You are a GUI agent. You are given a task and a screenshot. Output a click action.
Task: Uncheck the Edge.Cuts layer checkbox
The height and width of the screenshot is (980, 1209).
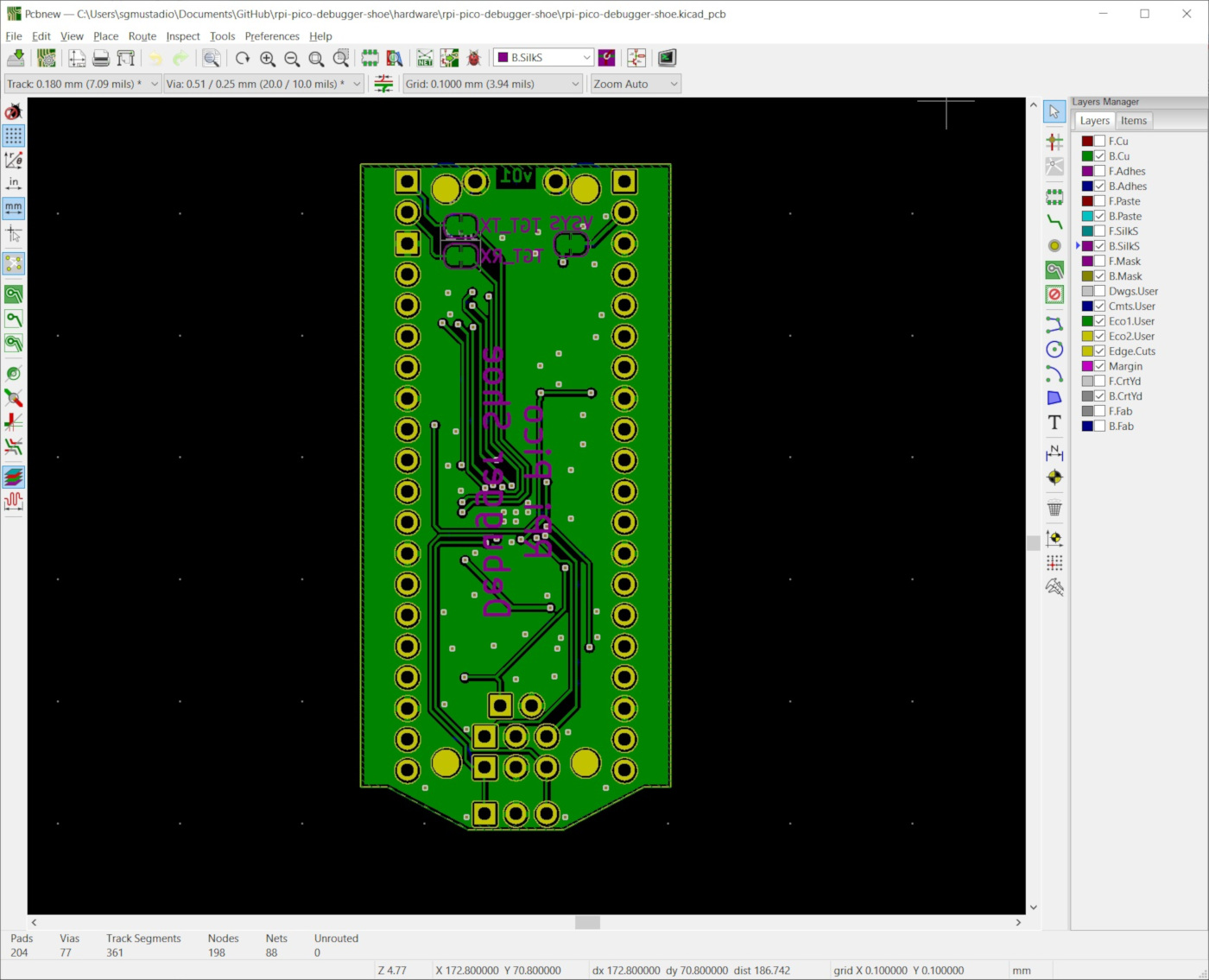[1100, 351]
